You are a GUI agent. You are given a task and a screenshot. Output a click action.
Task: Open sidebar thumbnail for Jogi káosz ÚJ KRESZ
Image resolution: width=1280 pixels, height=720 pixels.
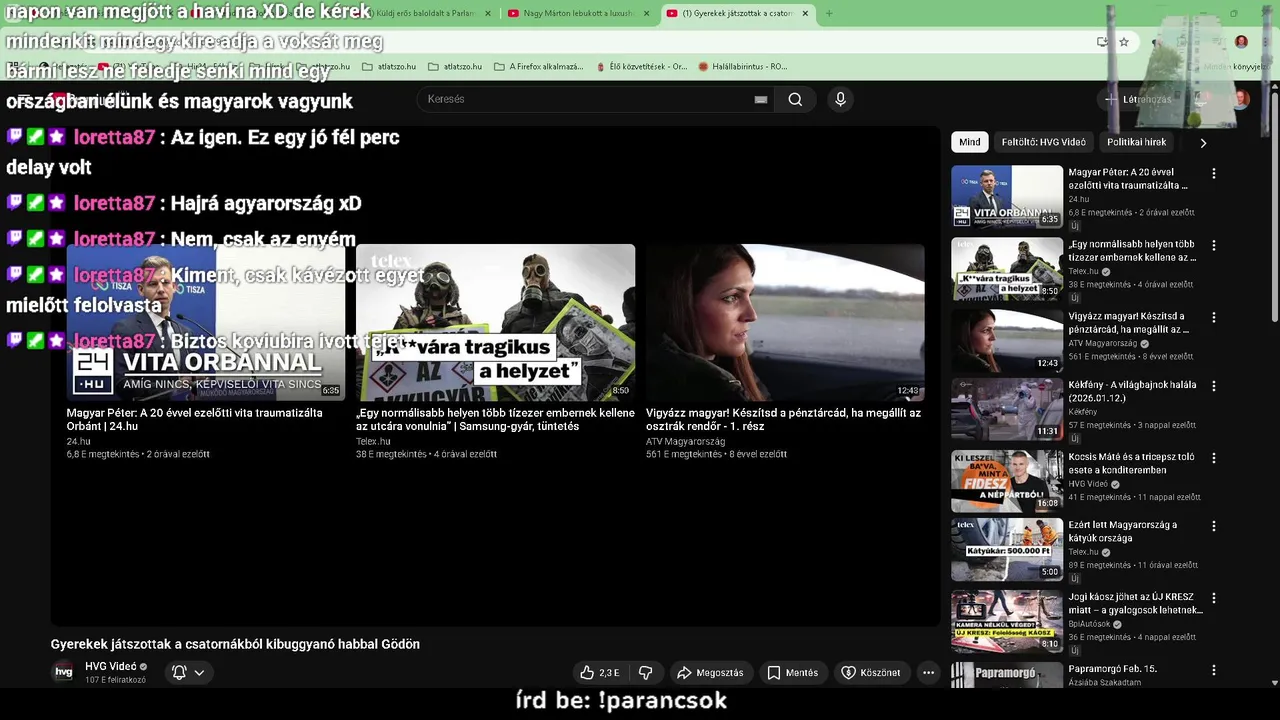1007,621
